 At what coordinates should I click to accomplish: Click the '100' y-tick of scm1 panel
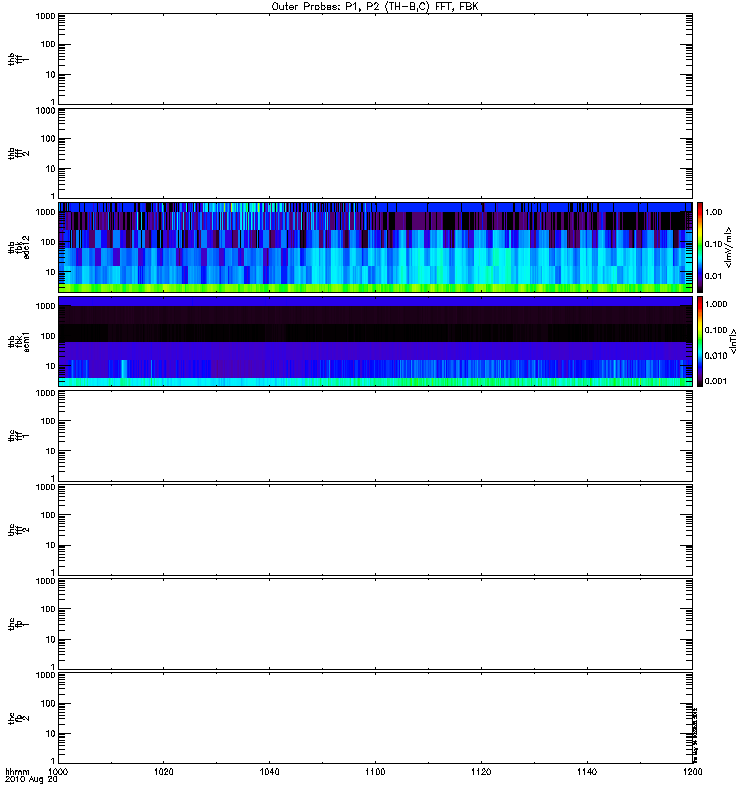point(48,336)
